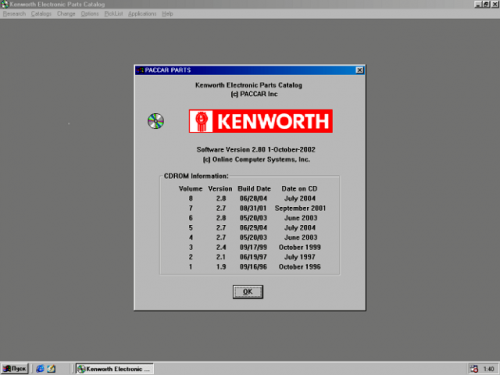The image size is (500, 375).
Task: Open the Catalogs menu
Action: [41, 14]
